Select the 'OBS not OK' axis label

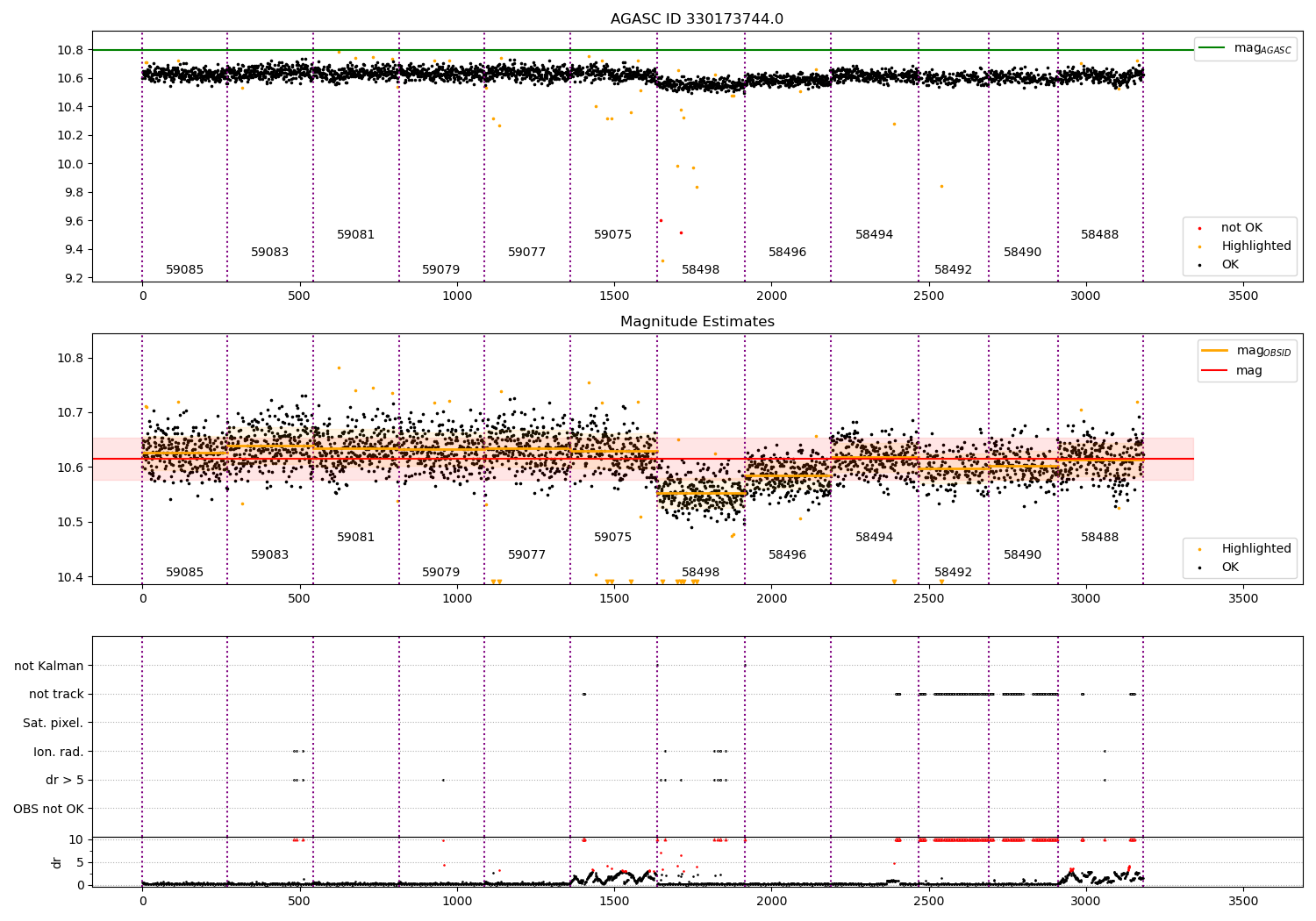(49, 809)
